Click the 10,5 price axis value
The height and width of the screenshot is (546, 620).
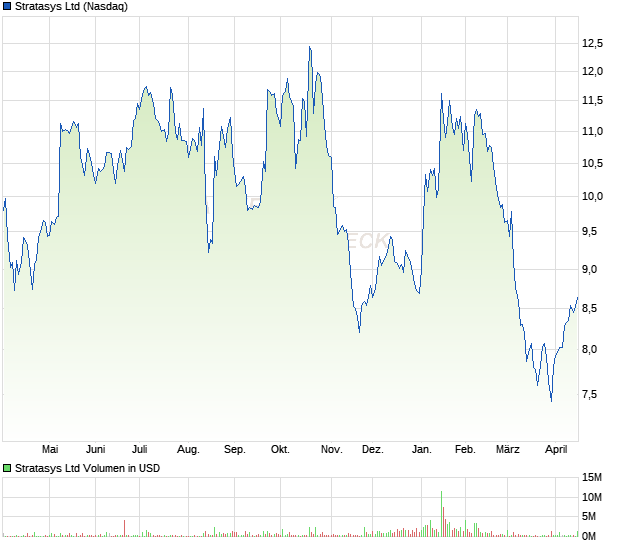point(592,163)
